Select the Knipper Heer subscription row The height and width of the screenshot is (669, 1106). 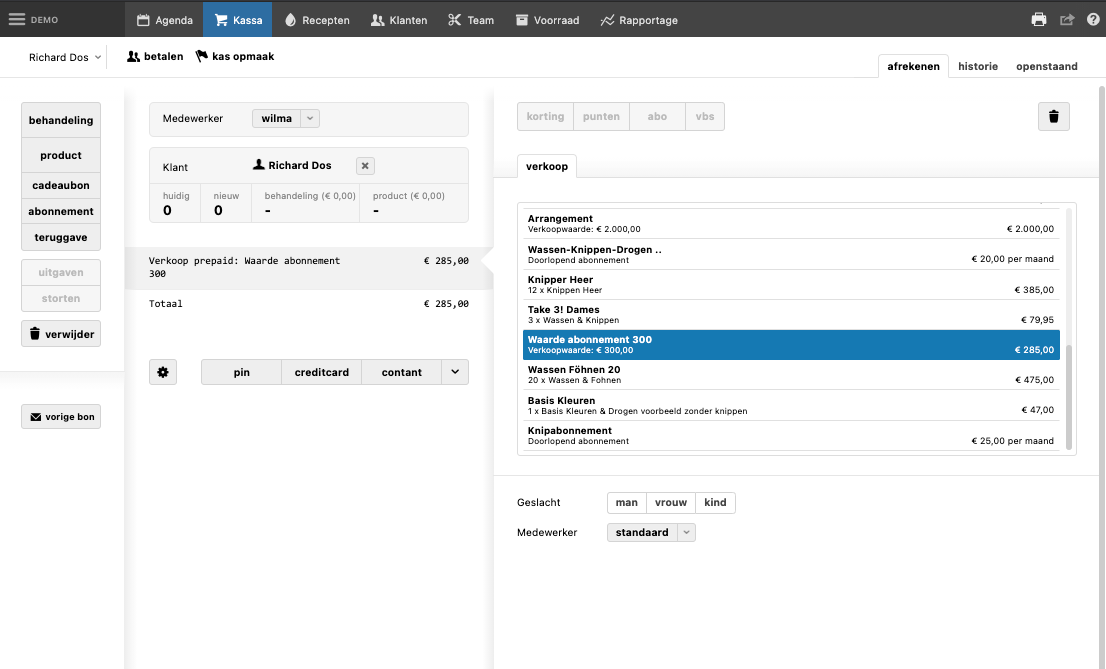pyautogui.click(x=790, y=285)
